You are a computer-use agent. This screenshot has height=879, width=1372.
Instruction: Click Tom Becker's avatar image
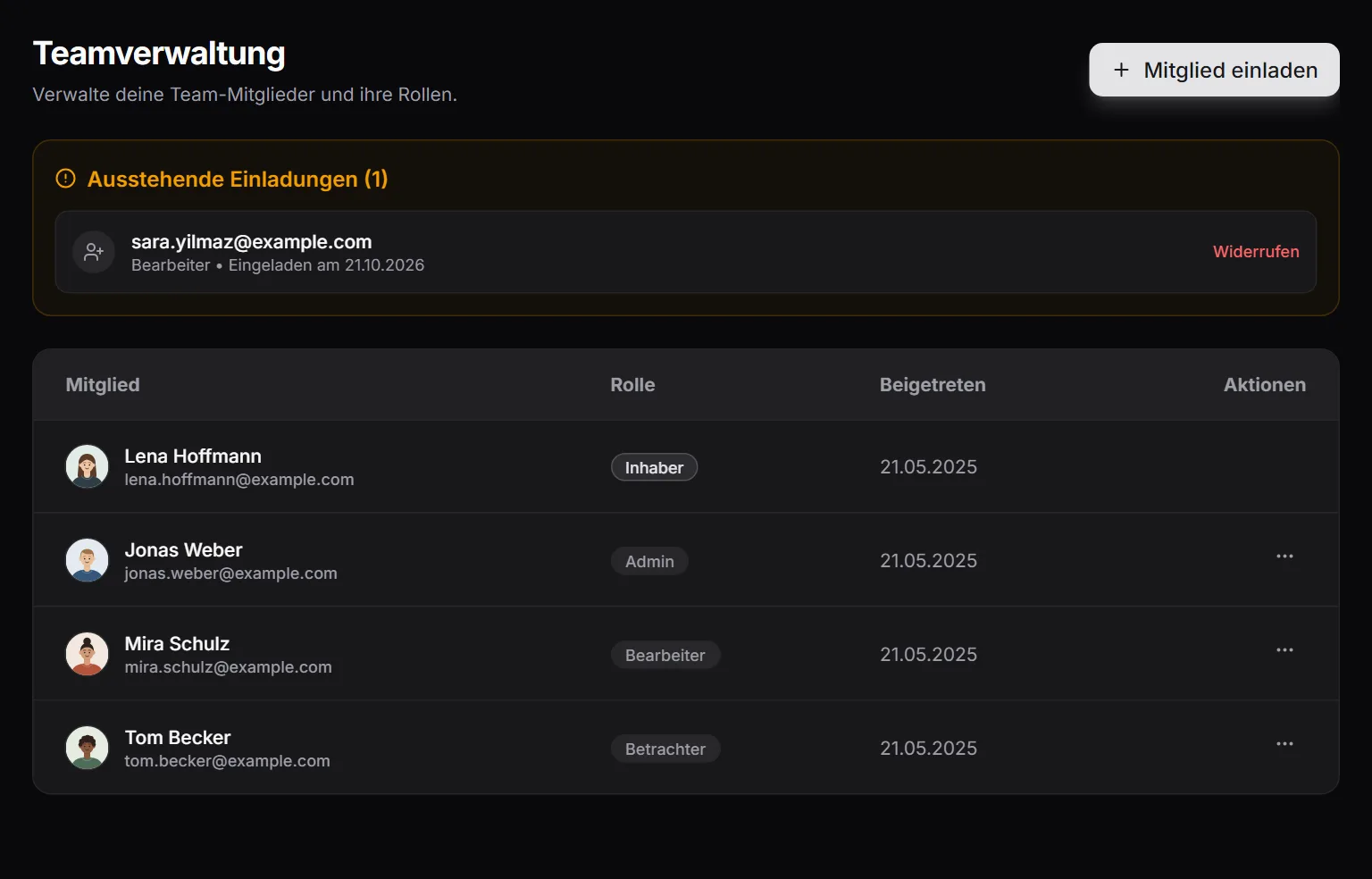click(88, 748)
